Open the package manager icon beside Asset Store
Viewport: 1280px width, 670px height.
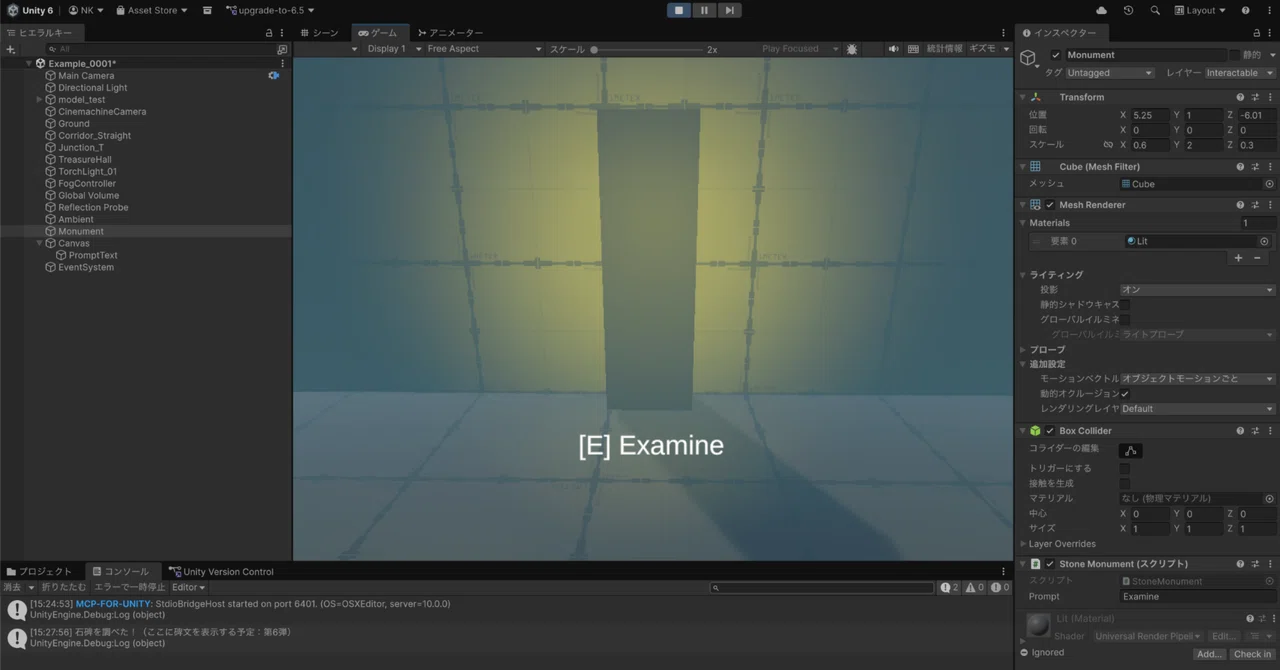[207, 10]
